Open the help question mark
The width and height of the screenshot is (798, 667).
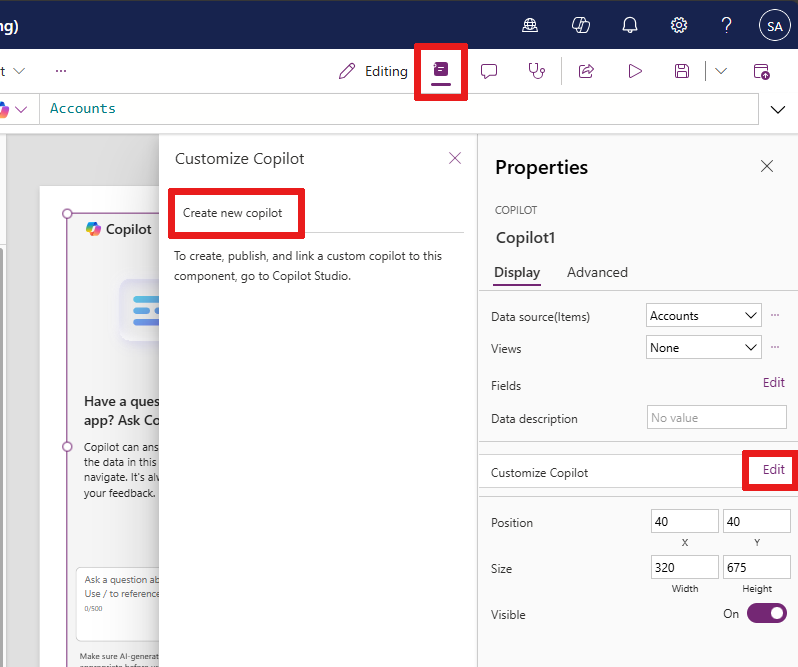click(727, 25)
